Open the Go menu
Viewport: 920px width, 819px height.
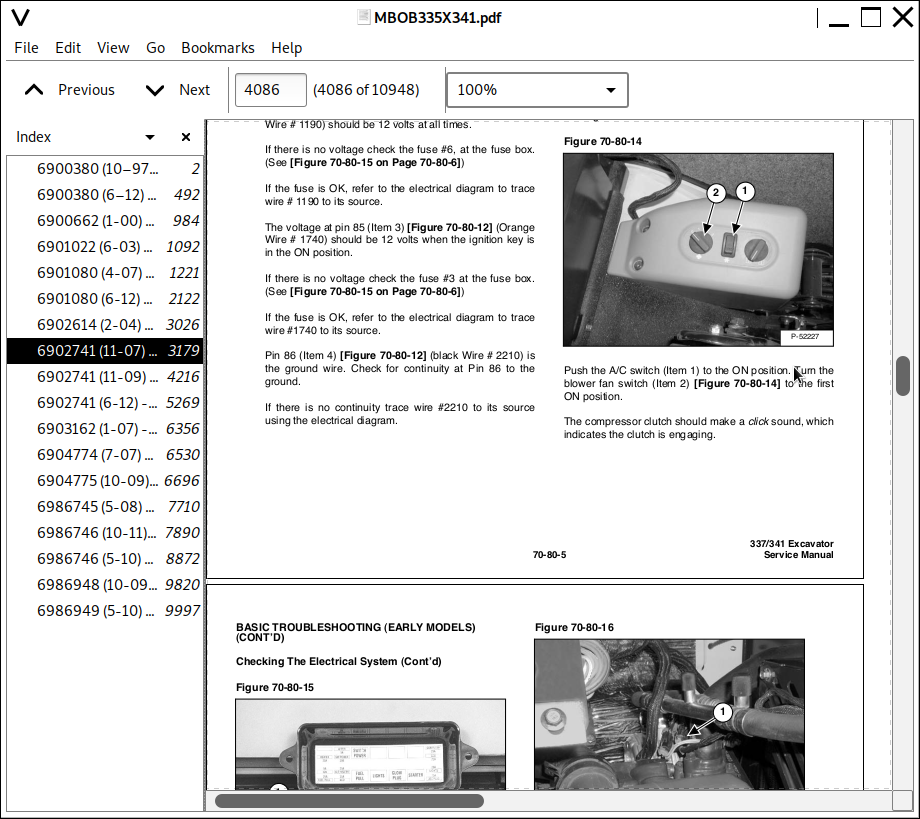tap(155, 48)
